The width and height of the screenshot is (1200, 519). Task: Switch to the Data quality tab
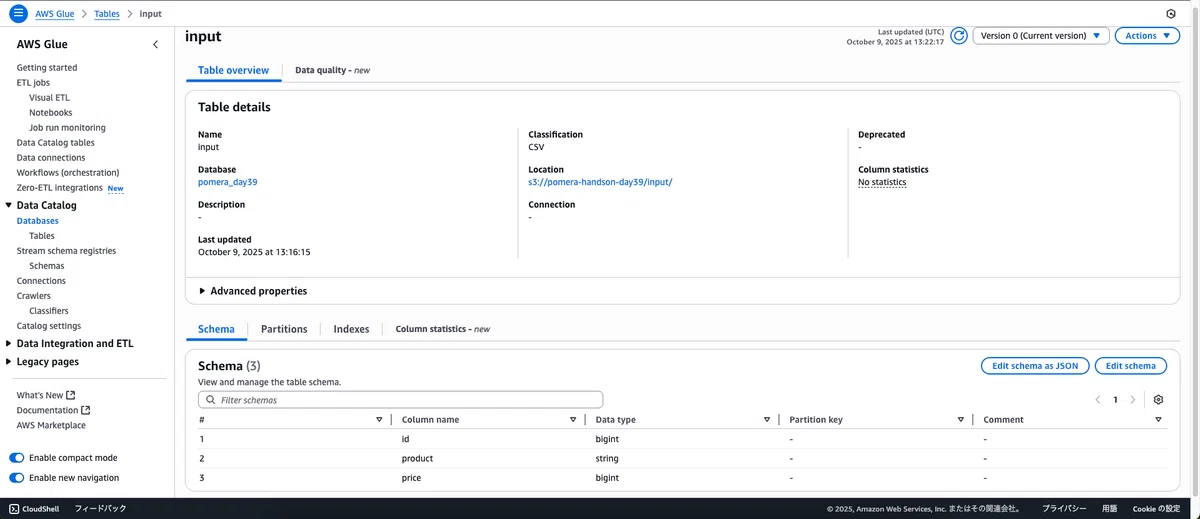pos(332,70)
